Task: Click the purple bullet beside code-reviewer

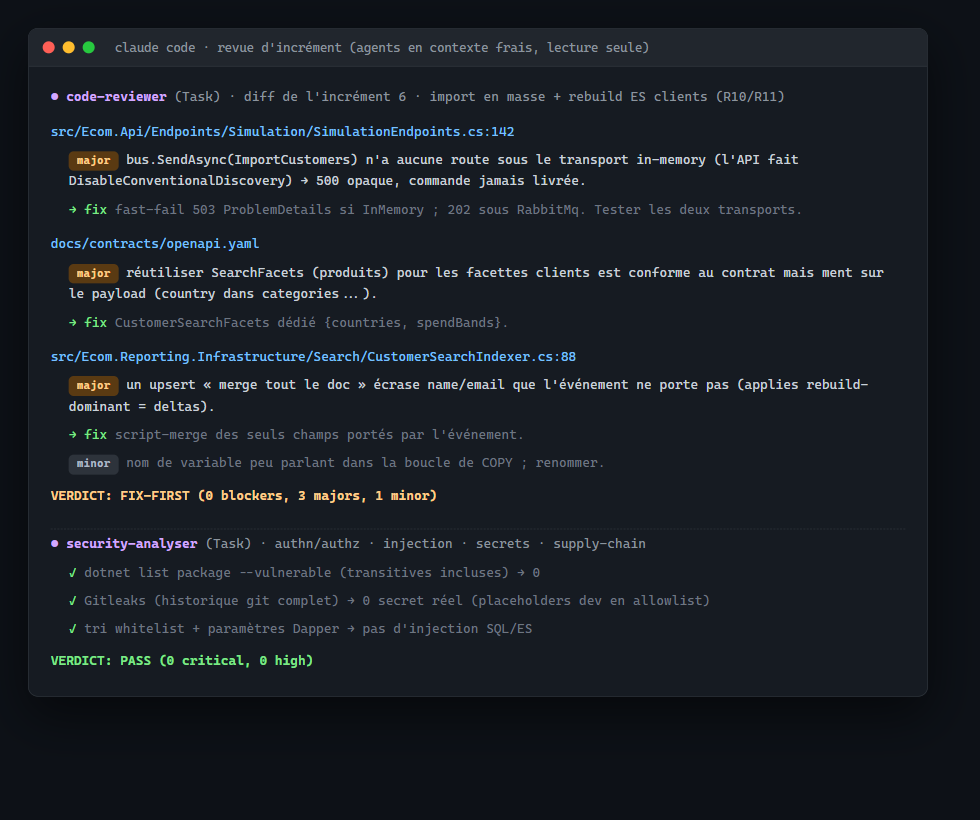Action: [54, 96]
